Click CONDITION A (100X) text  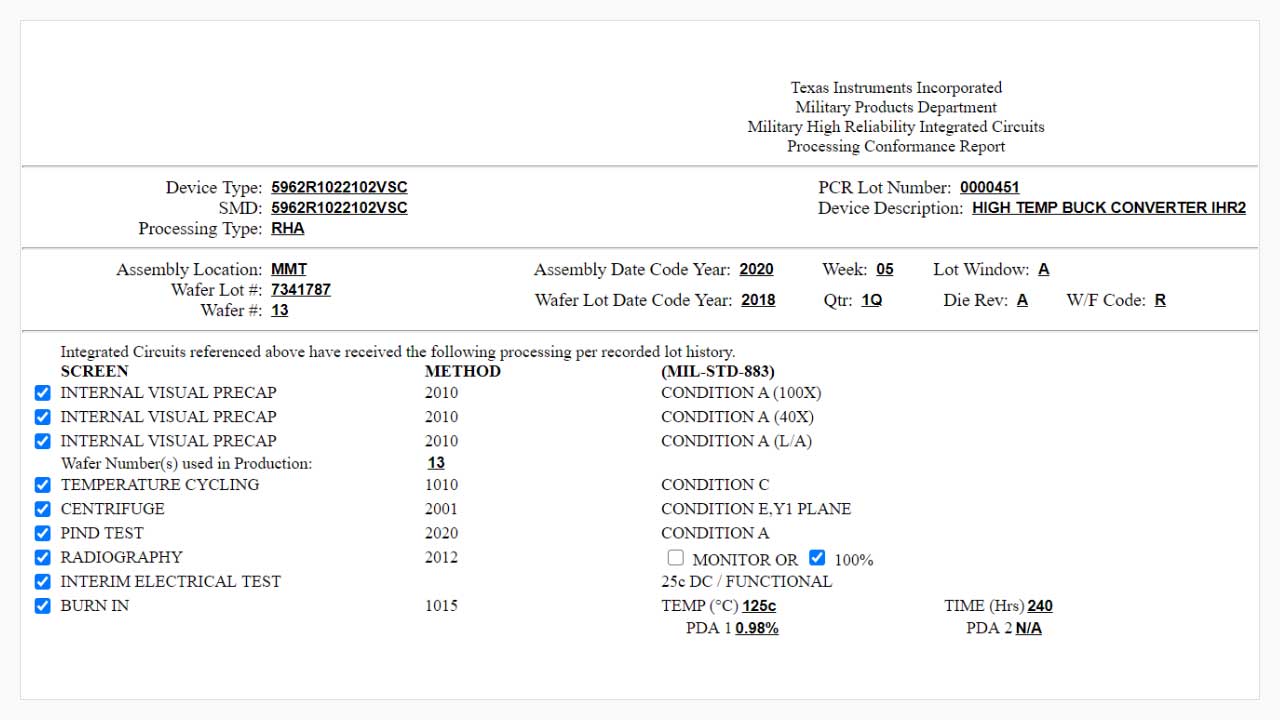tap(741, 393)
